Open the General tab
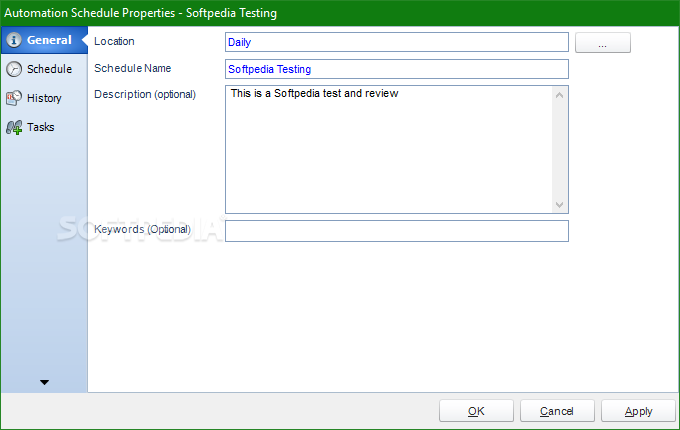The width and height of the screenshot is (680, 430). (44, 40)
